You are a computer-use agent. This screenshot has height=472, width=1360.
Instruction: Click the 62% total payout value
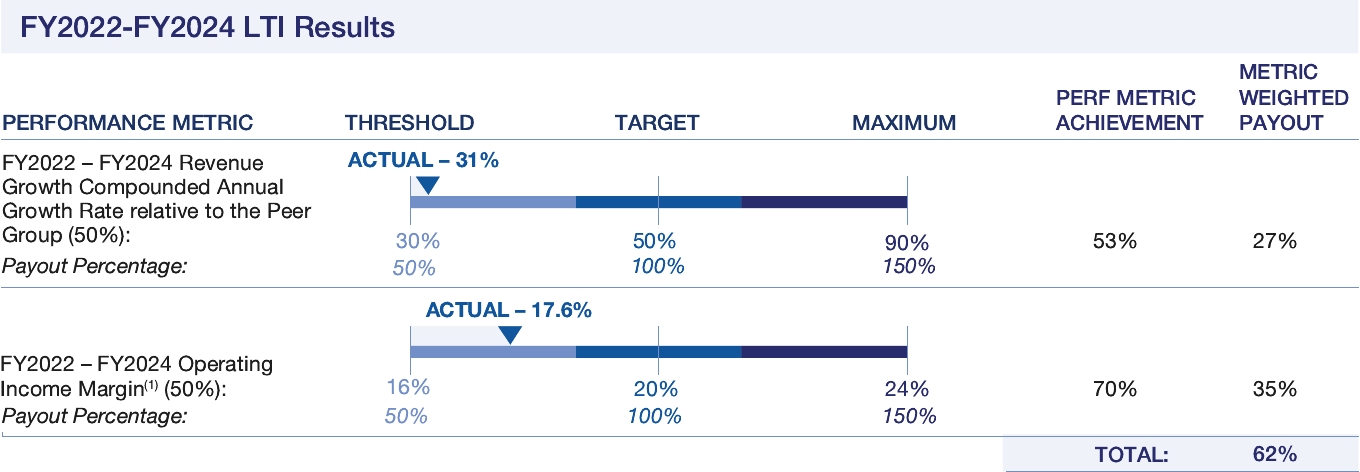(x=1274, y=455)
